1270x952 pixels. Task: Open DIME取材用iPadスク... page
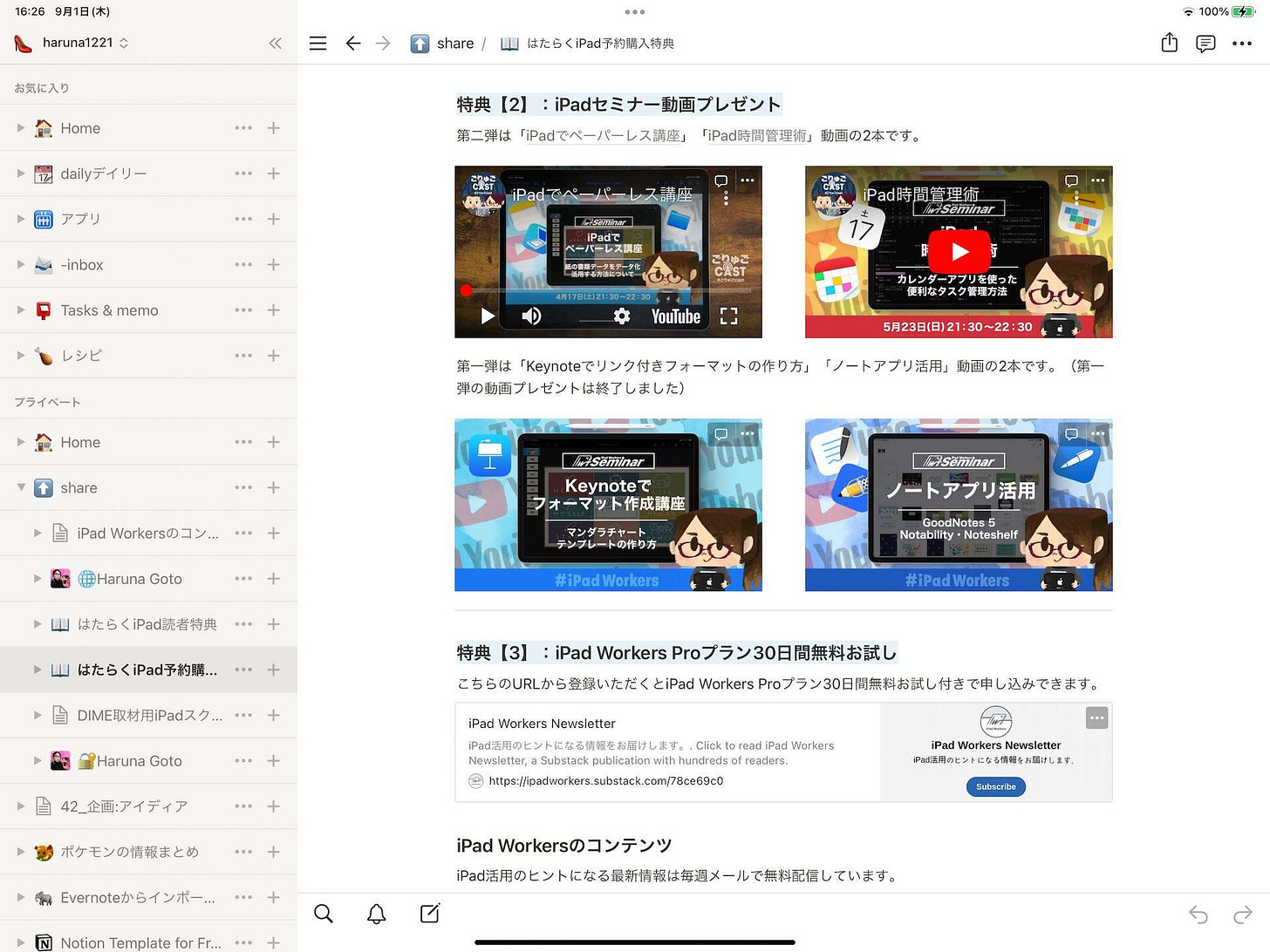(148, 715)
